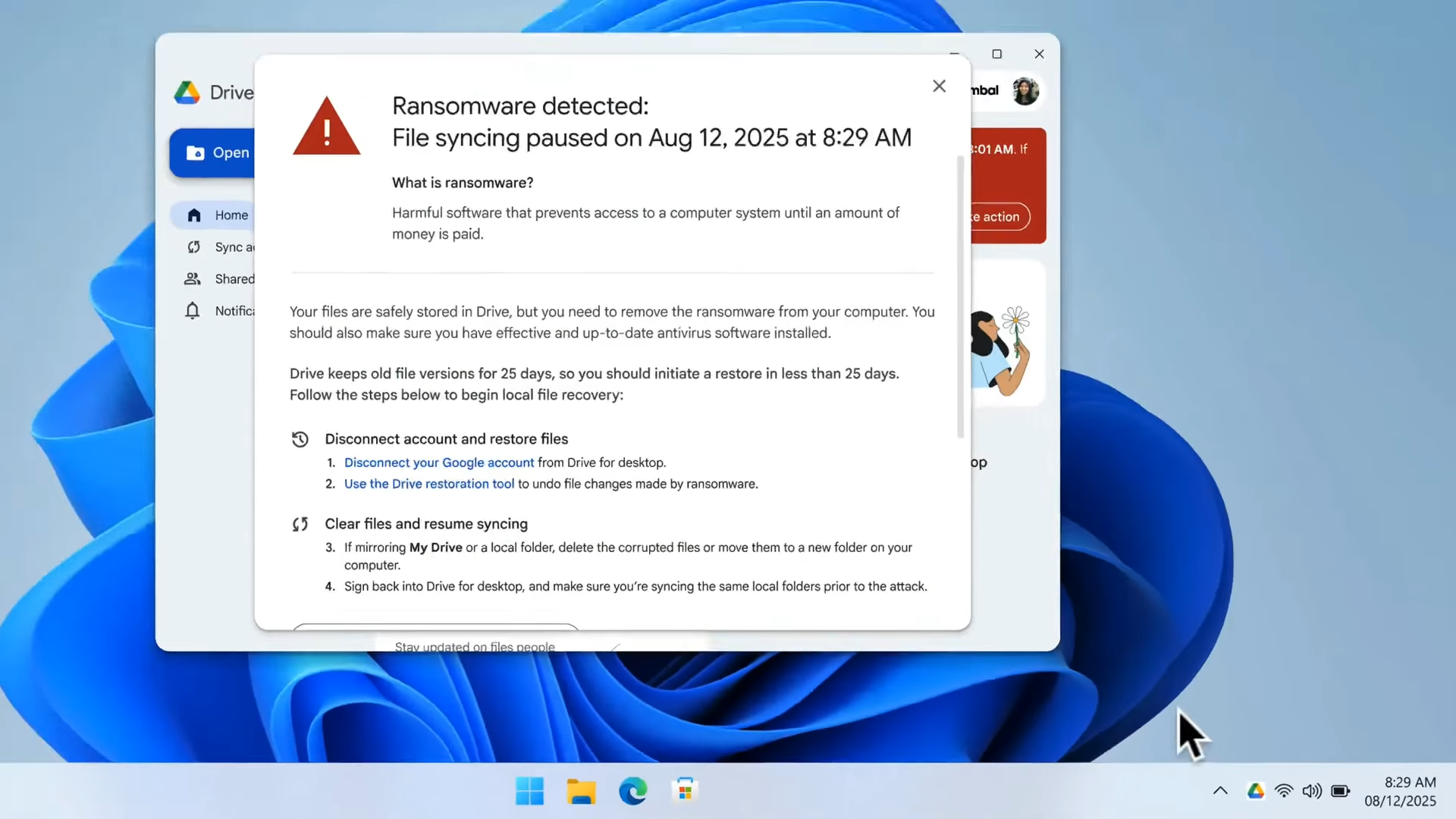The image size is (1456, 819).
Task: Click the Google Drive logo
Action: pyautogui.click(x=187, y=92)
